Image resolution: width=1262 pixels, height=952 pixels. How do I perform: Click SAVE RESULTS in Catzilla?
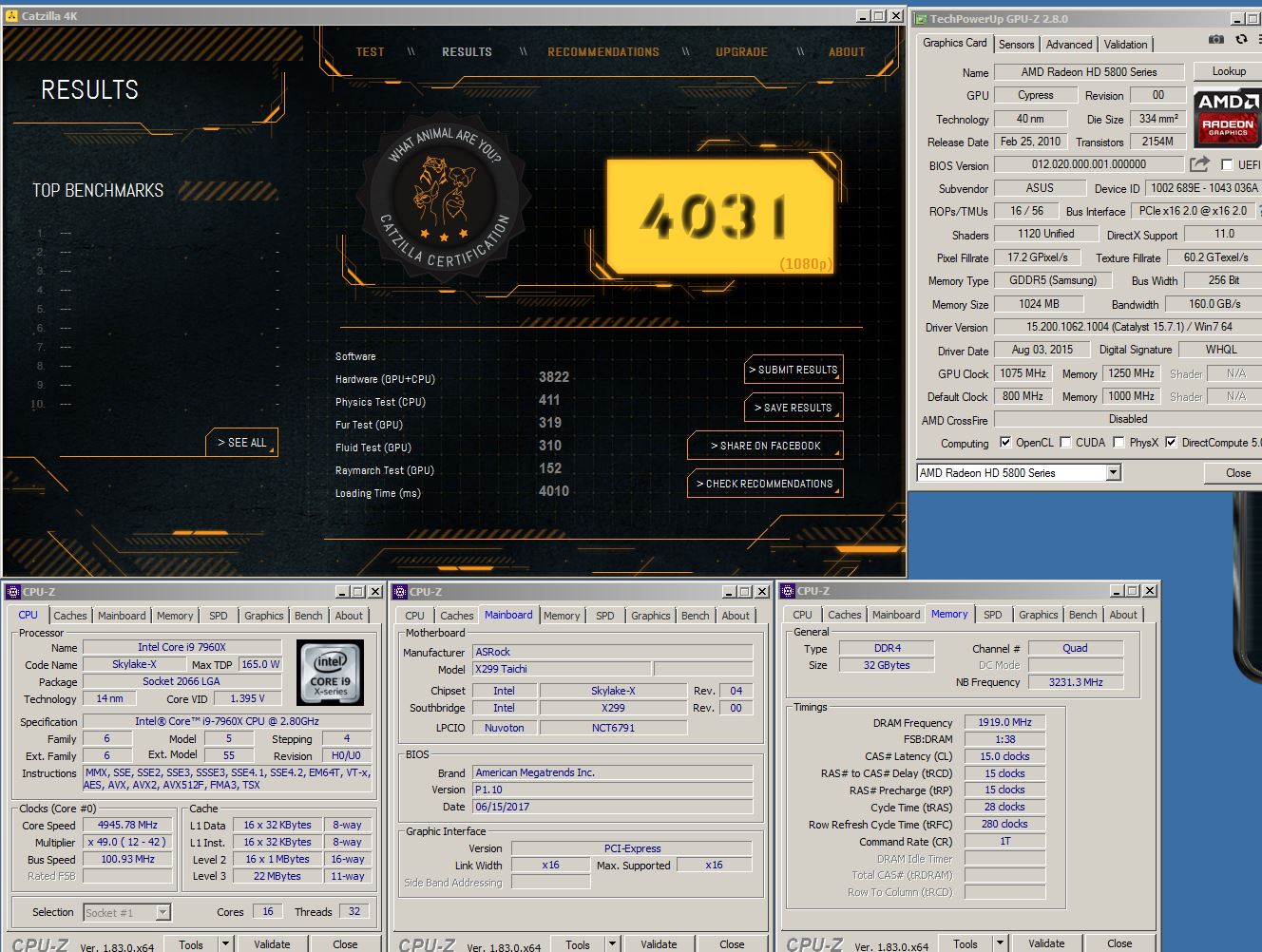pos(794,408)
